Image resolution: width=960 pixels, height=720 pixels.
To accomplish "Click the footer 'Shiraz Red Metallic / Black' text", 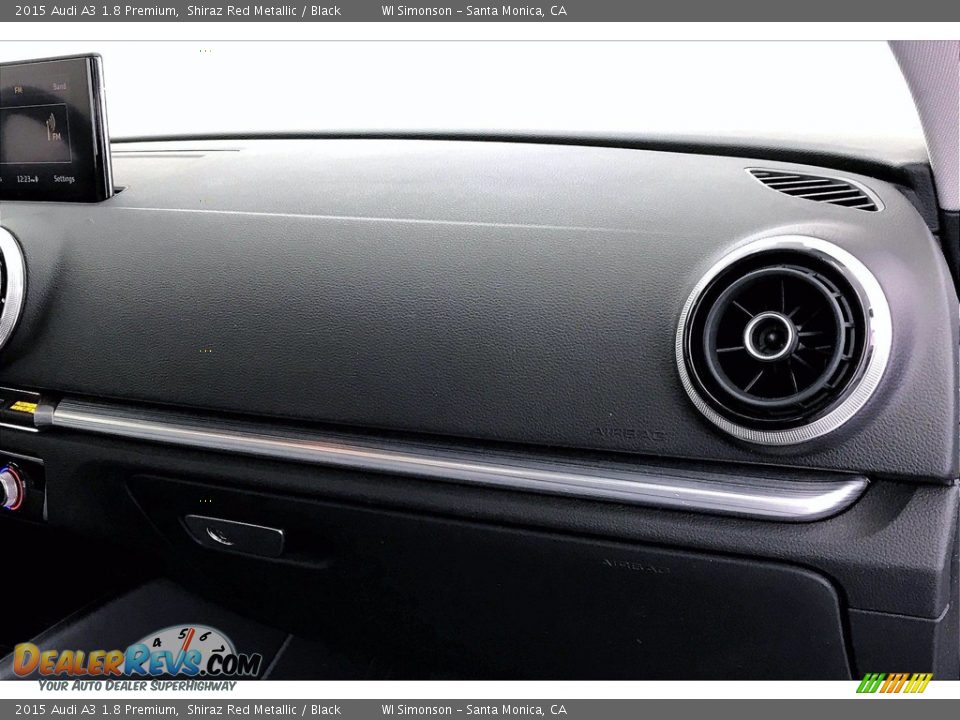I will click(263, 710).
